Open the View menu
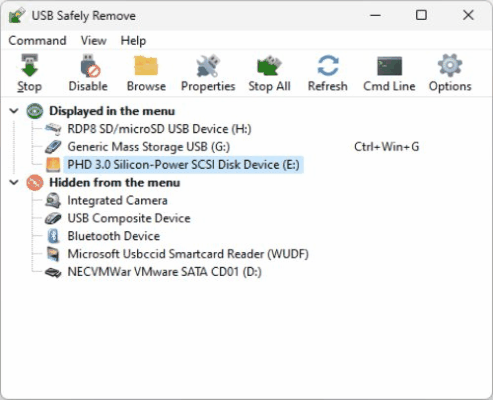 point(94,41)
